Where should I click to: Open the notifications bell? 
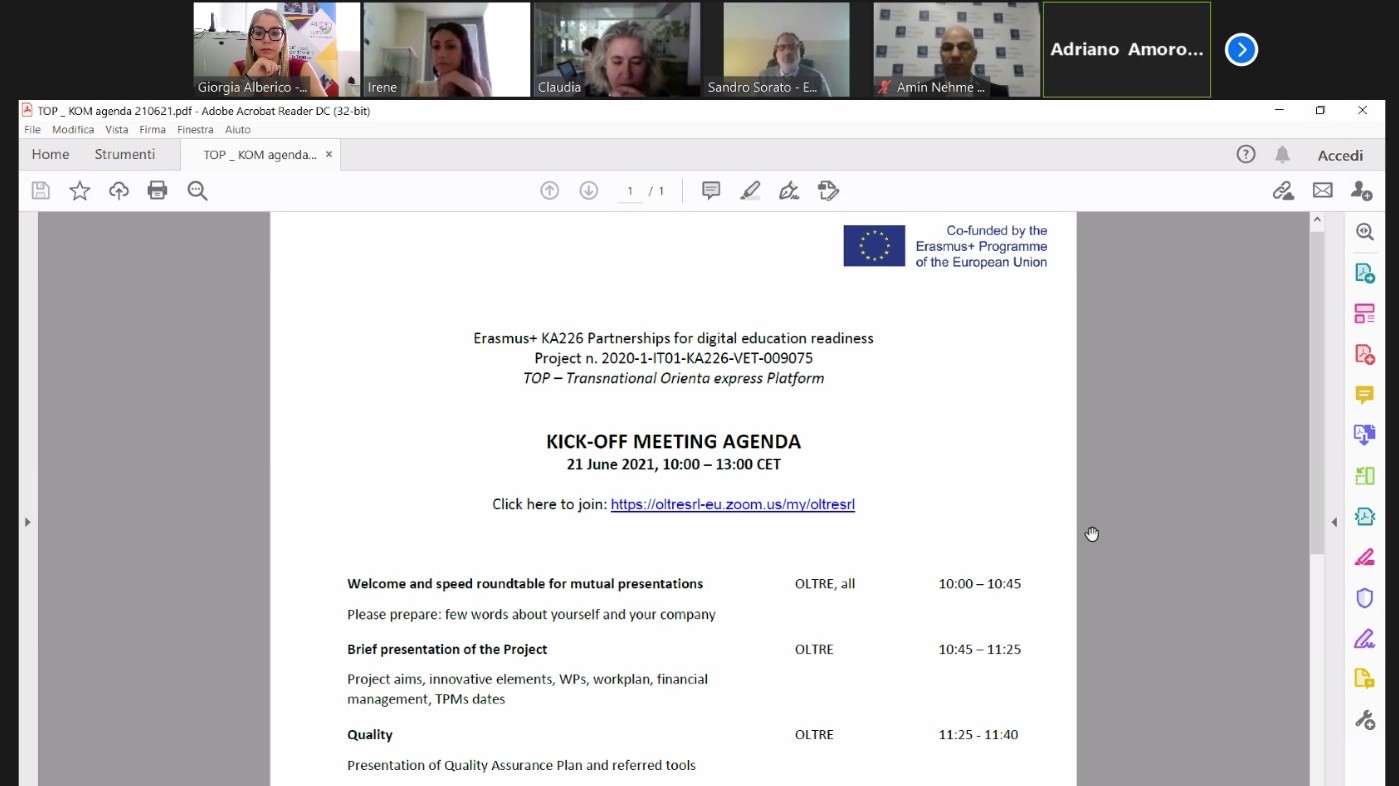(x=1282, y=155)
